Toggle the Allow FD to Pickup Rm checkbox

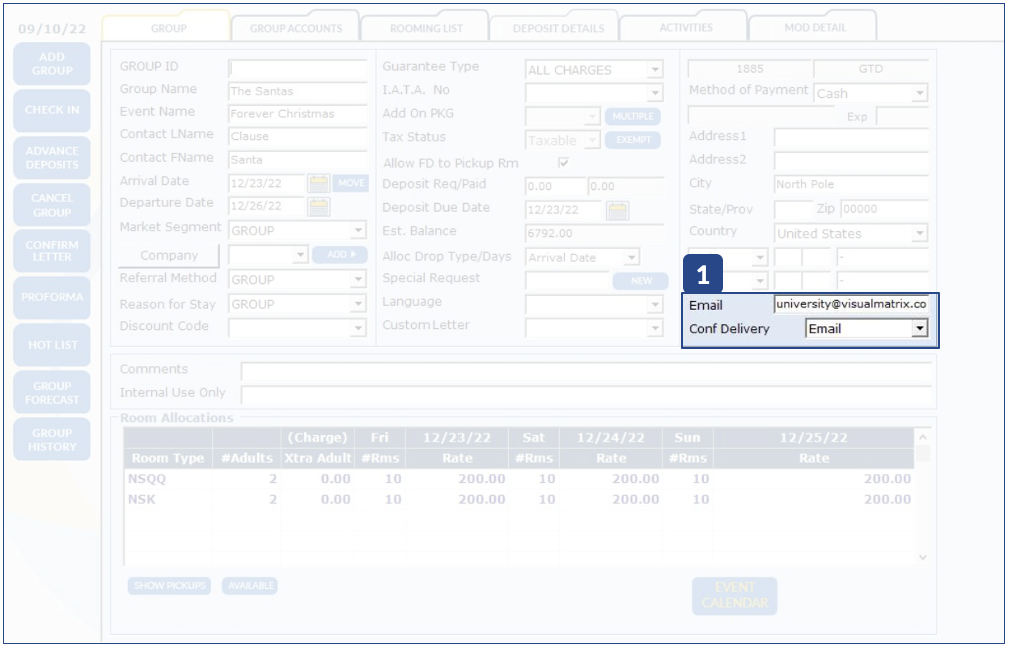pyautogui.click(x=563, y=163)
